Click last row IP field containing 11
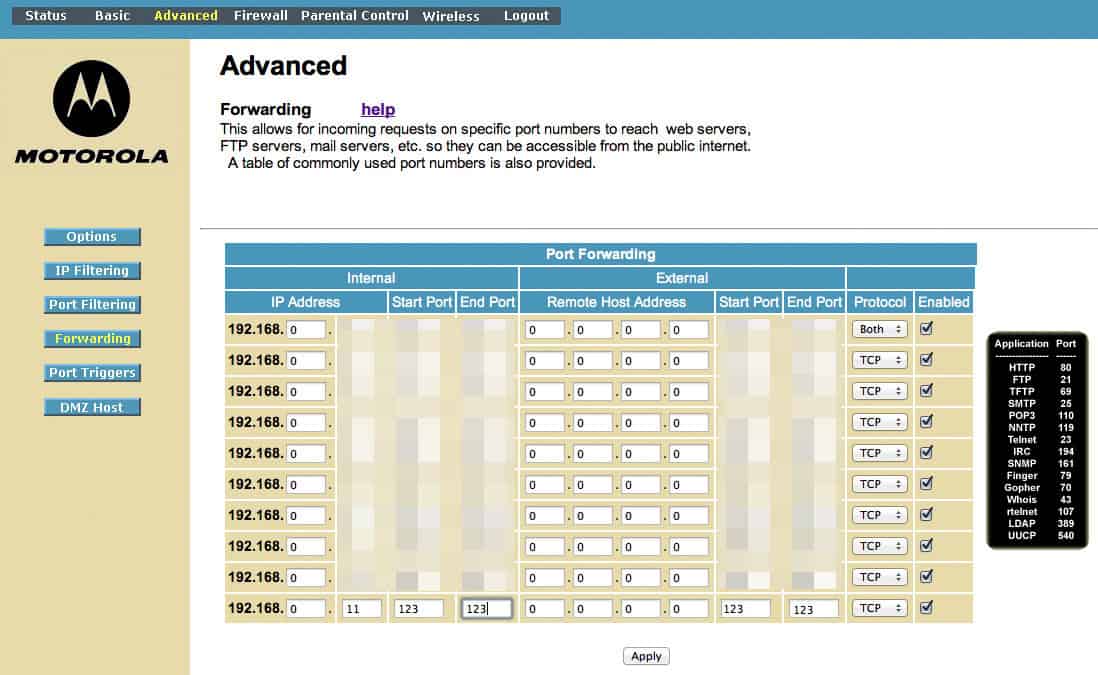The height and width of the screenshot is (675, 1098). 361,608
